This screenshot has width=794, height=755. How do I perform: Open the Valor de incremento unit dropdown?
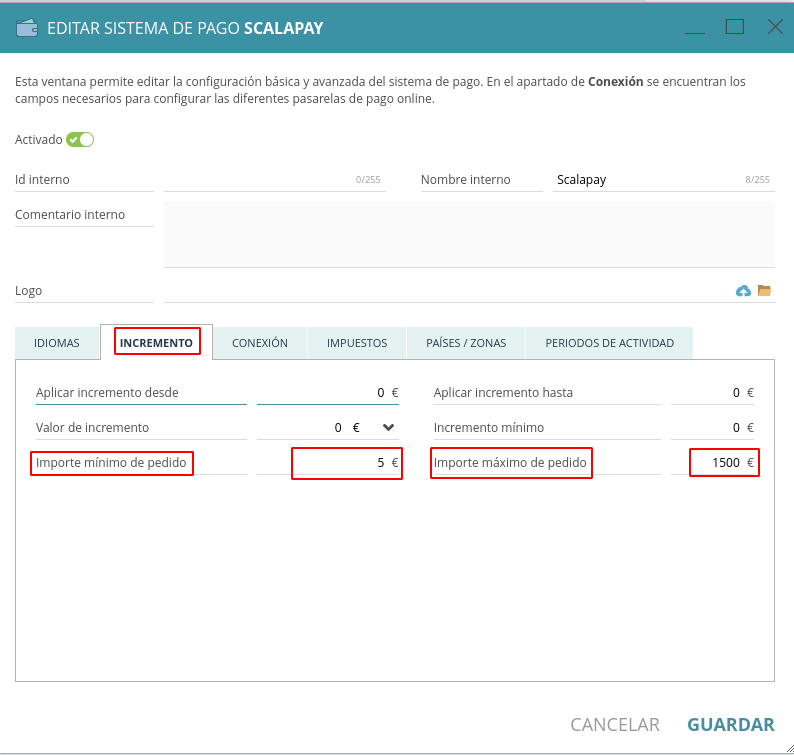[x=388, y=427]
